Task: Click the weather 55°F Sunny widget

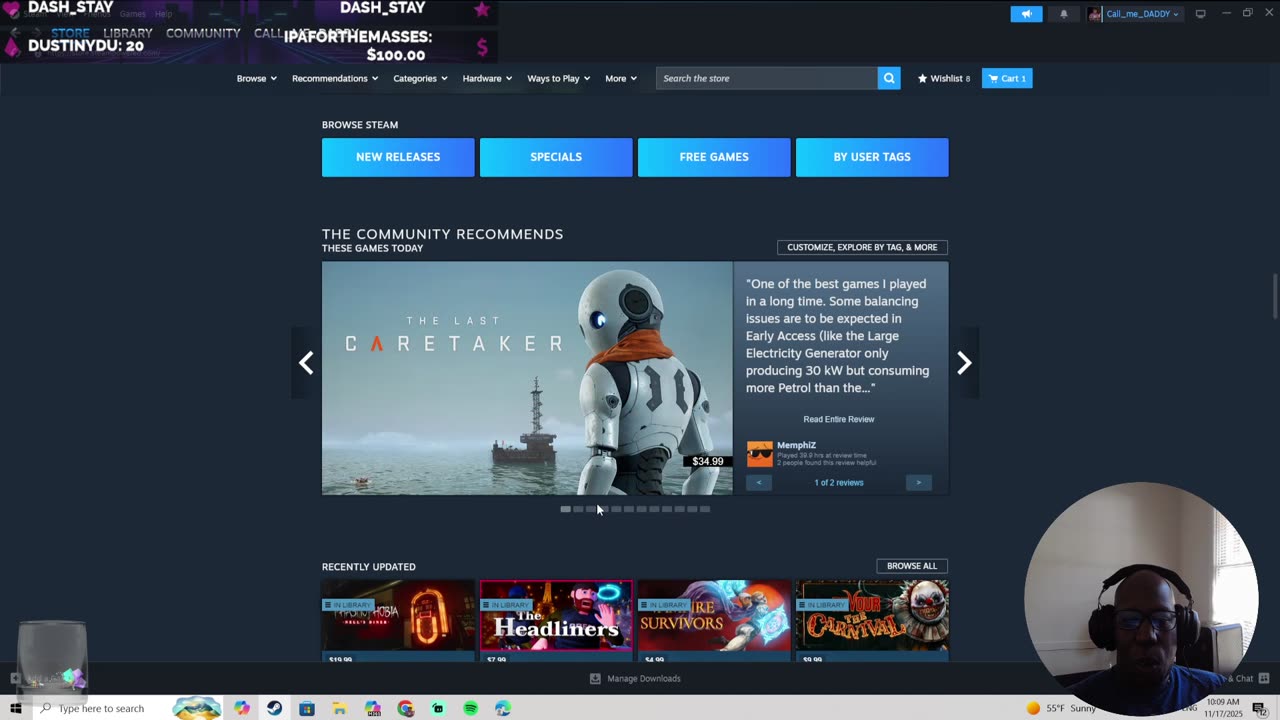Action: pyautogui.click(x=1060, y=708)
